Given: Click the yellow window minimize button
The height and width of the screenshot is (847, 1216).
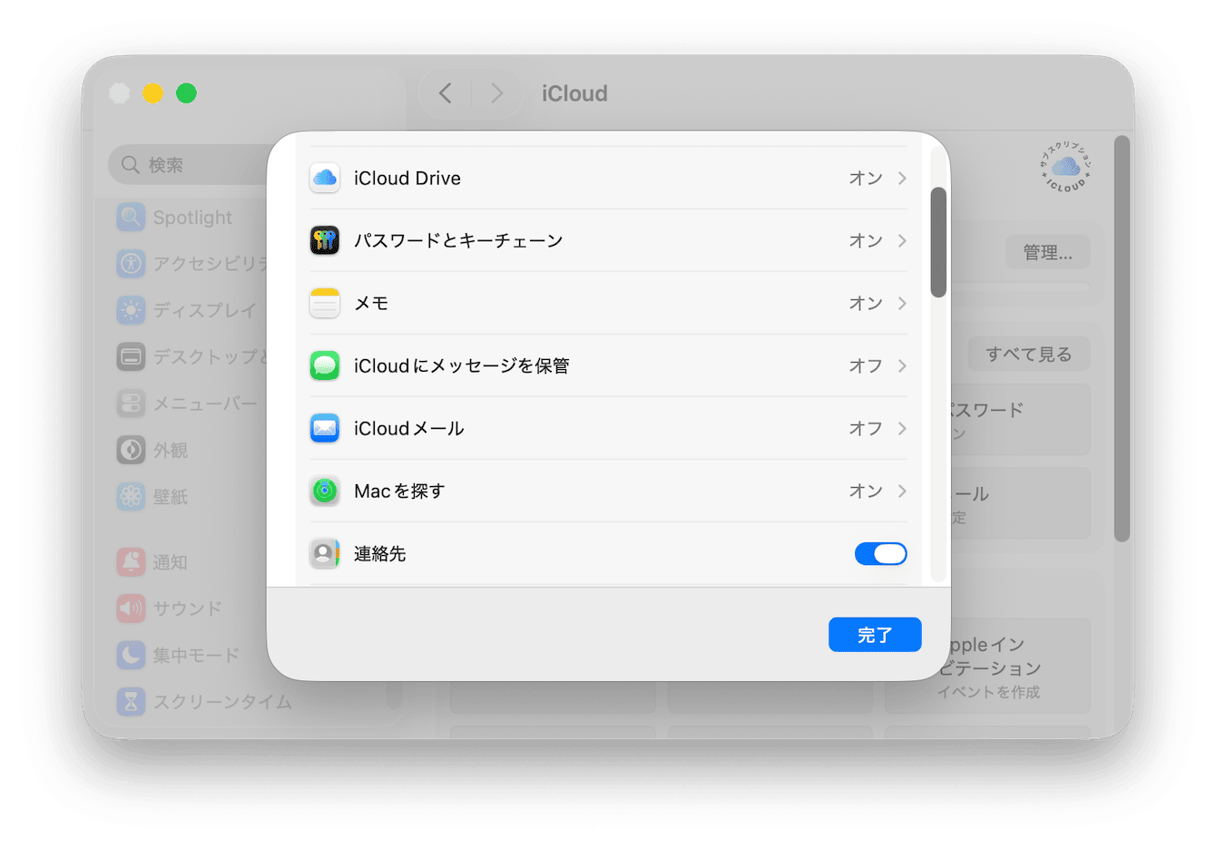Looking at the screenshot, I should (x=153, y=93).
